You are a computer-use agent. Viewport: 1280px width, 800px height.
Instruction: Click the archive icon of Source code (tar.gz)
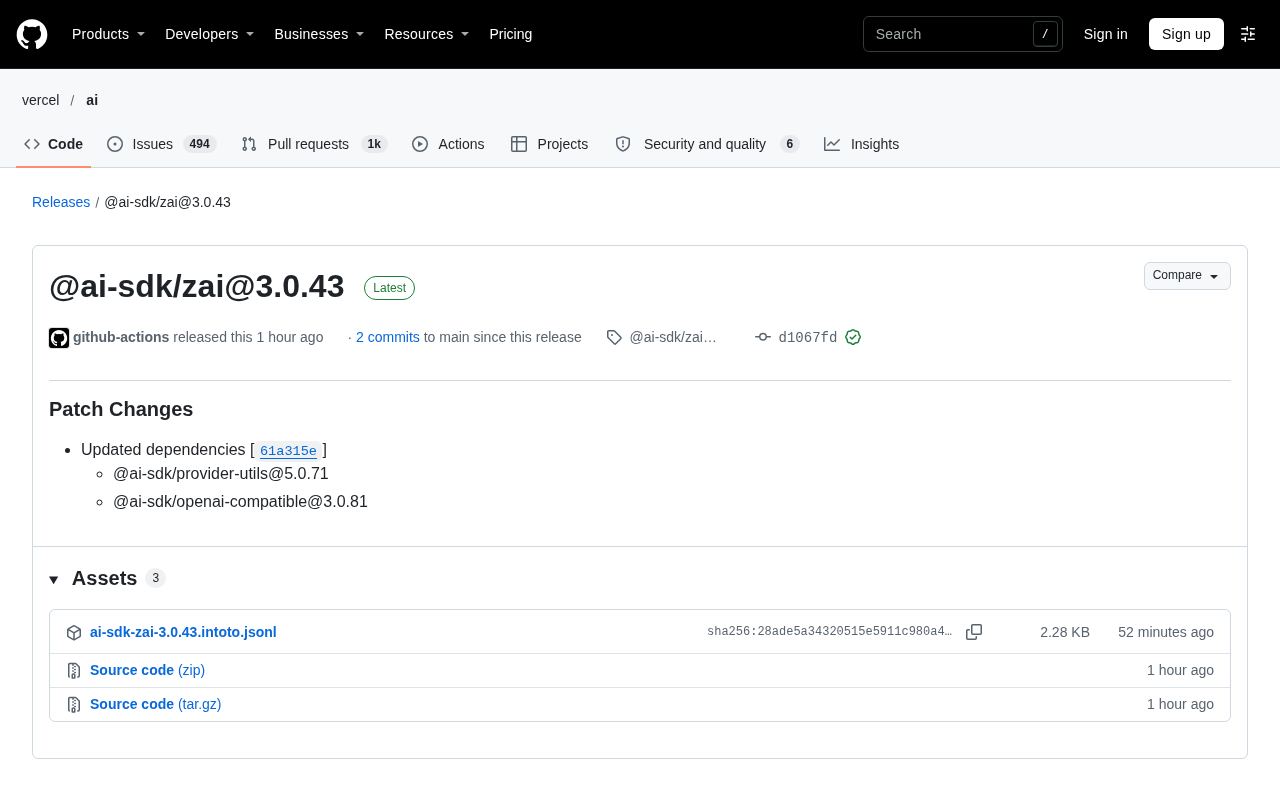pos(74,704)
